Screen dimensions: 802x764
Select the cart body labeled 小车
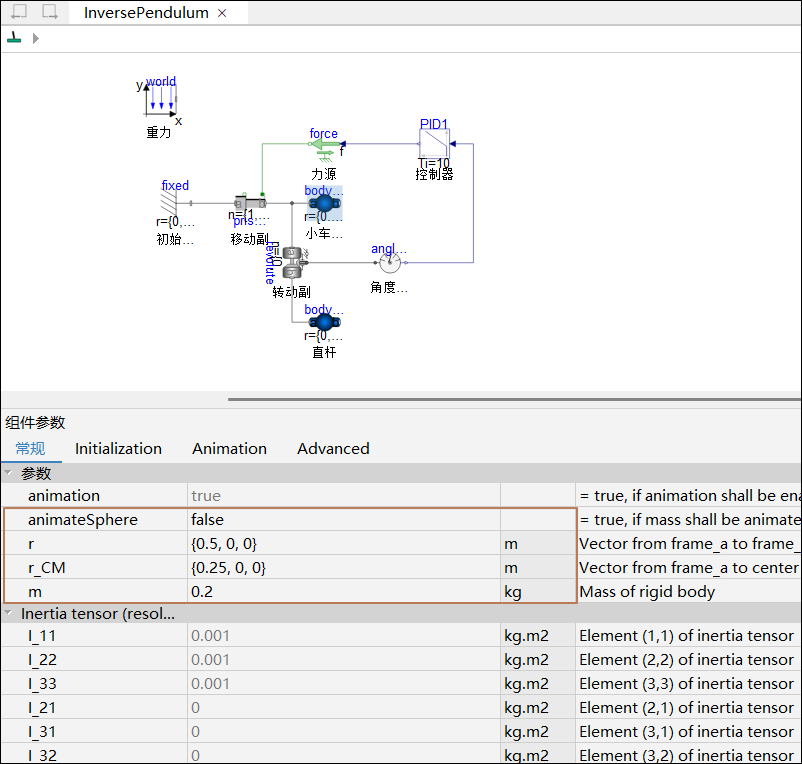pos(323,203)
